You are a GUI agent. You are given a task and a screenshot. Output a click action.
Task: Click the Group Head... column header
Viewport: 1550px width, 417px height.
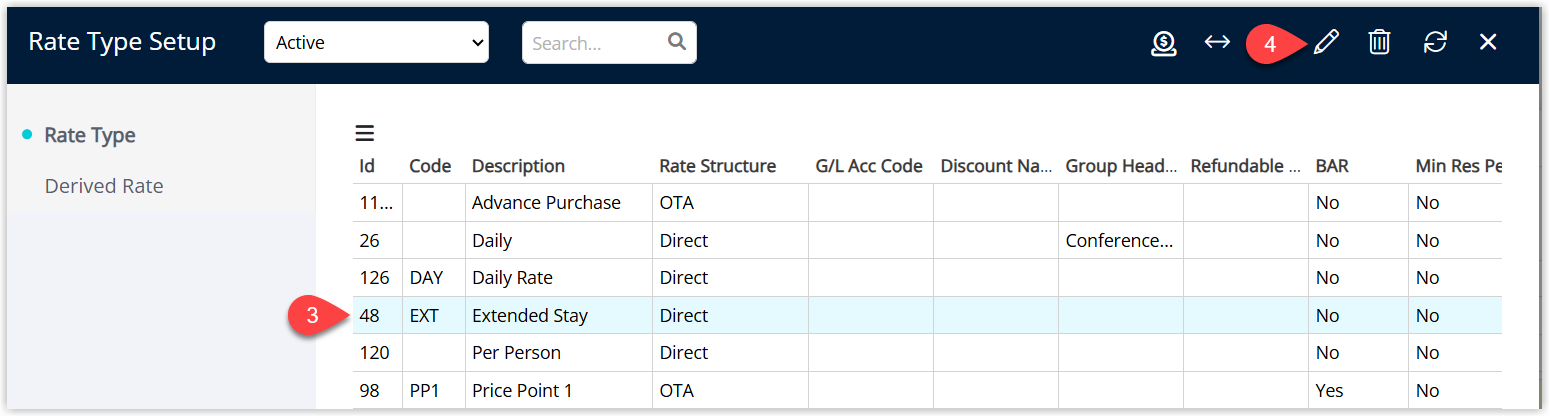pos(1121,166)
